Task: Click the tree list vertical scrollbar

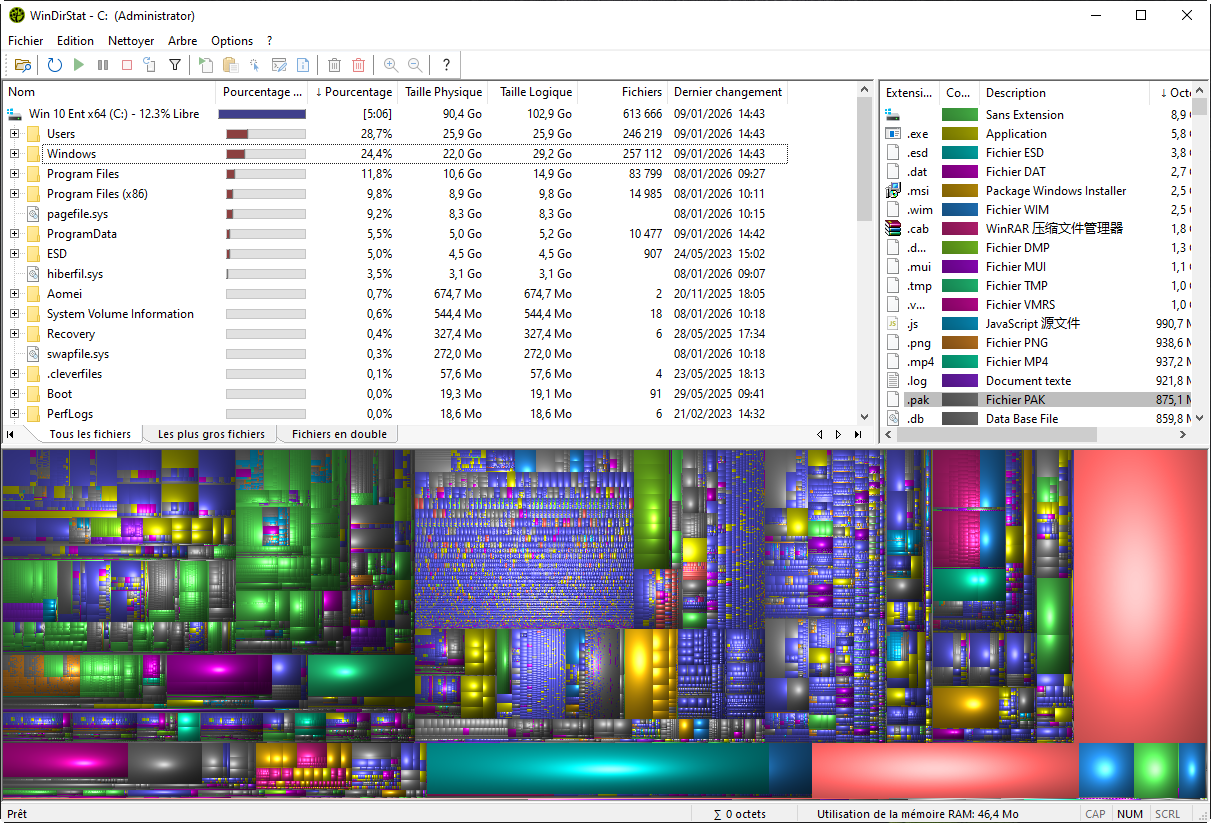Action: [x=865, y=254]
